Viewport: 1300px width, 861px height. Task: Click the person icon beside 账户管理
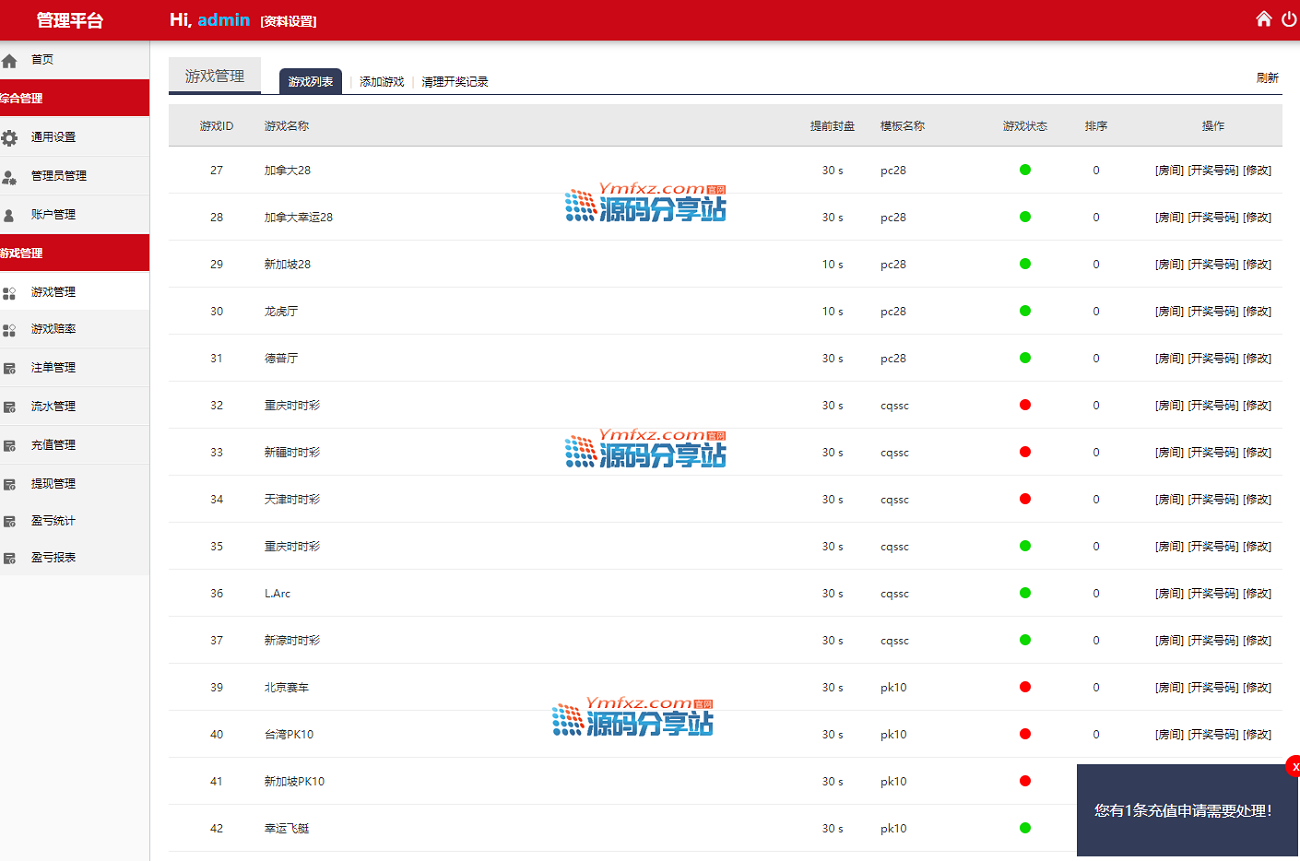point(10,215)
